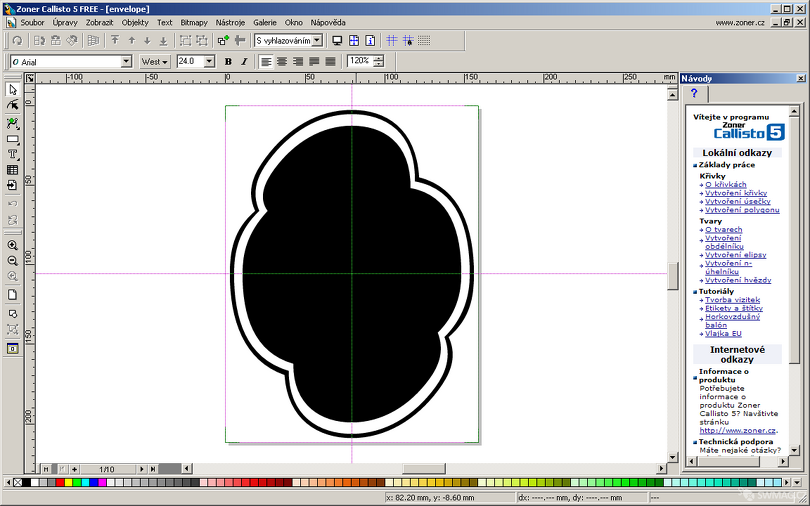Click the import document tool
Screen dimensions: 810x506
click(13, 185)
